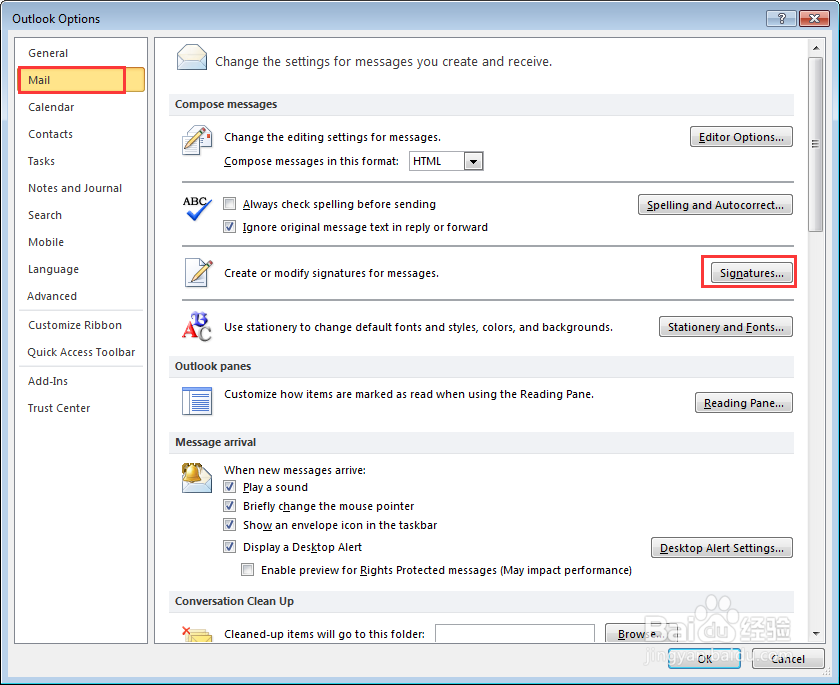
Task: Uncheck Ignore original message text option
Action: pyautogui.click(x=230, y=227)
